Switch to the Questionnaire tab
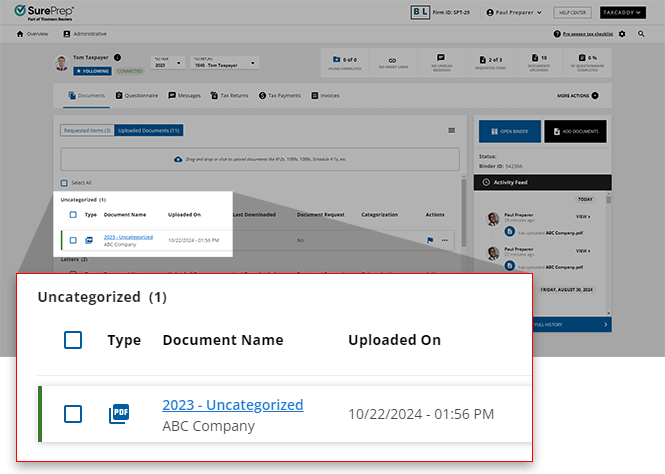 (x=137, y=95)
